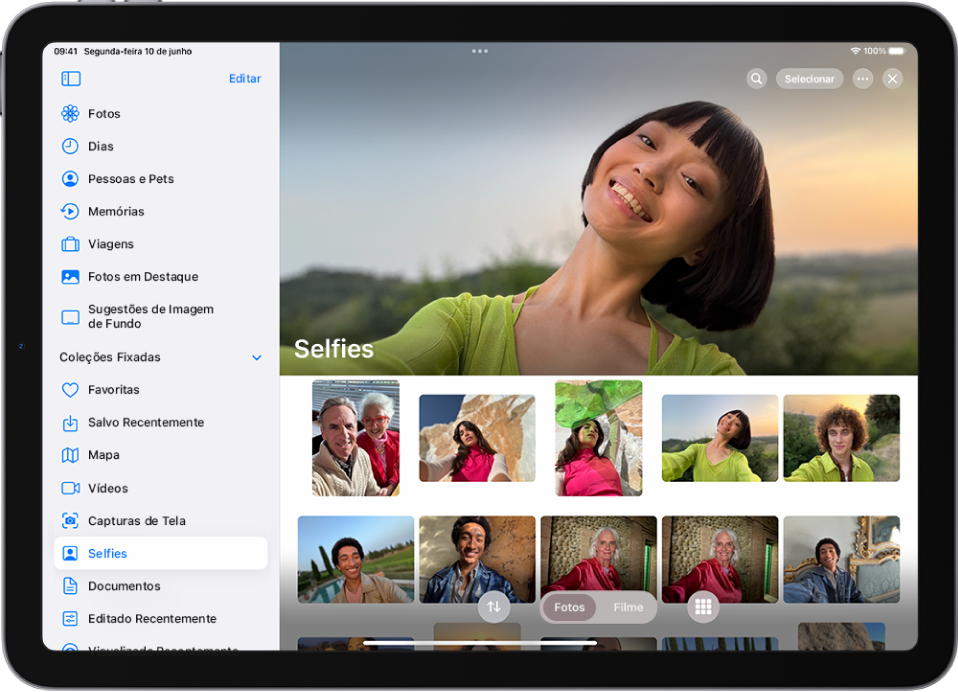
Task: Open the grid view options icon
Action: pyautogui.click(x=703, y=607)
